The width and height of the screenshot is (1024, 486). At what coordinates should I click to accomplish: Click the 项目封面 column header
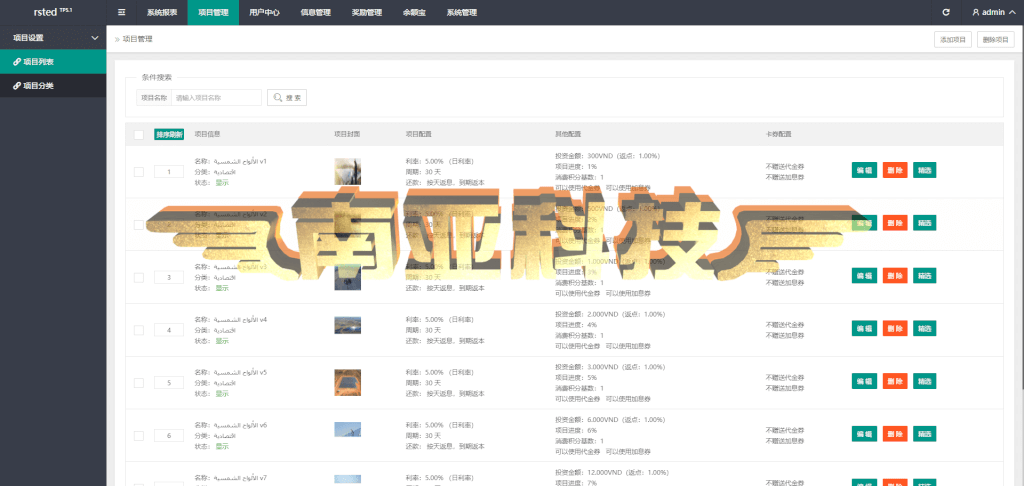(347, 134)
